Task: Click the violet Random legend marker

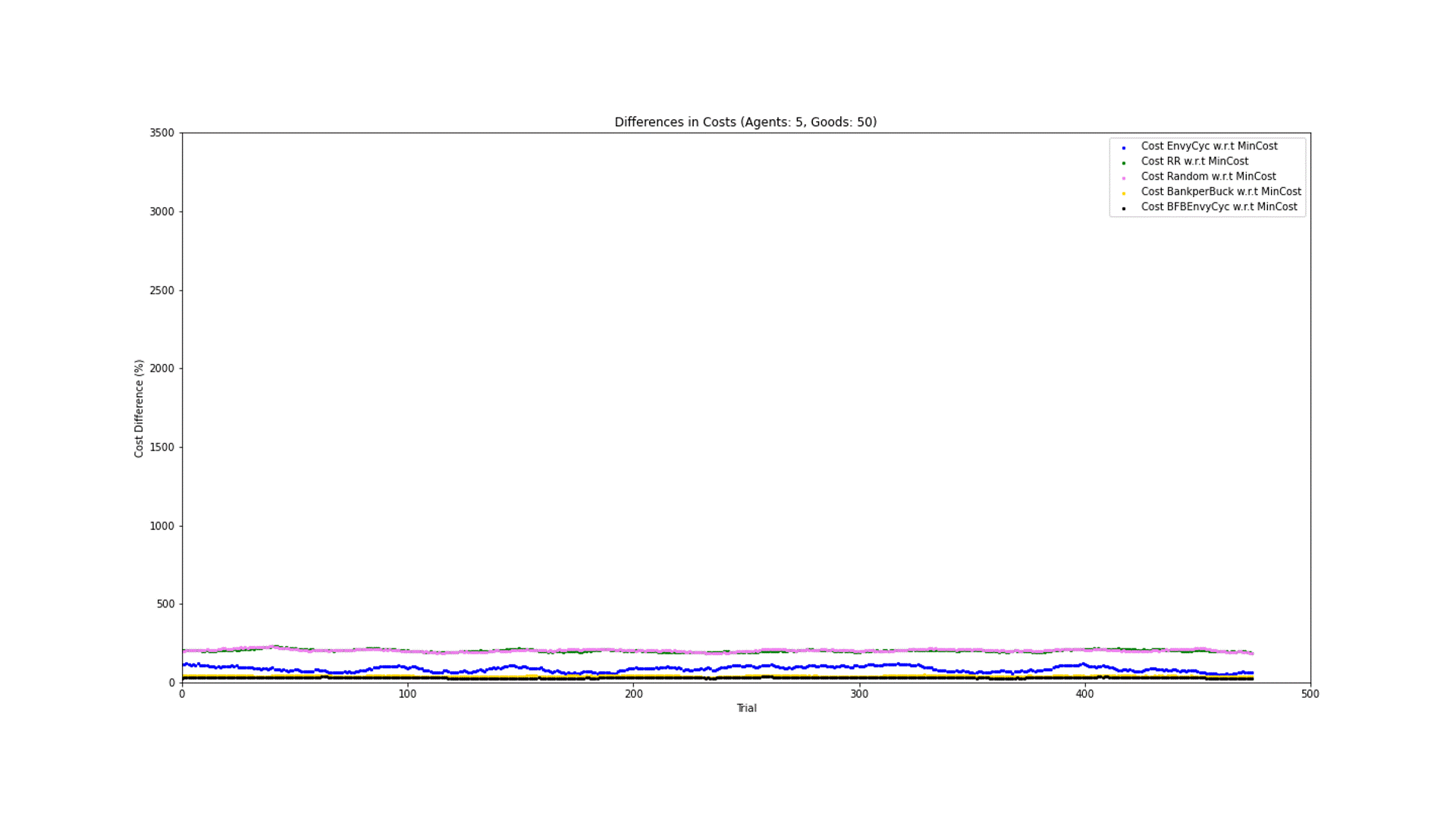Action: point(1124,178)
